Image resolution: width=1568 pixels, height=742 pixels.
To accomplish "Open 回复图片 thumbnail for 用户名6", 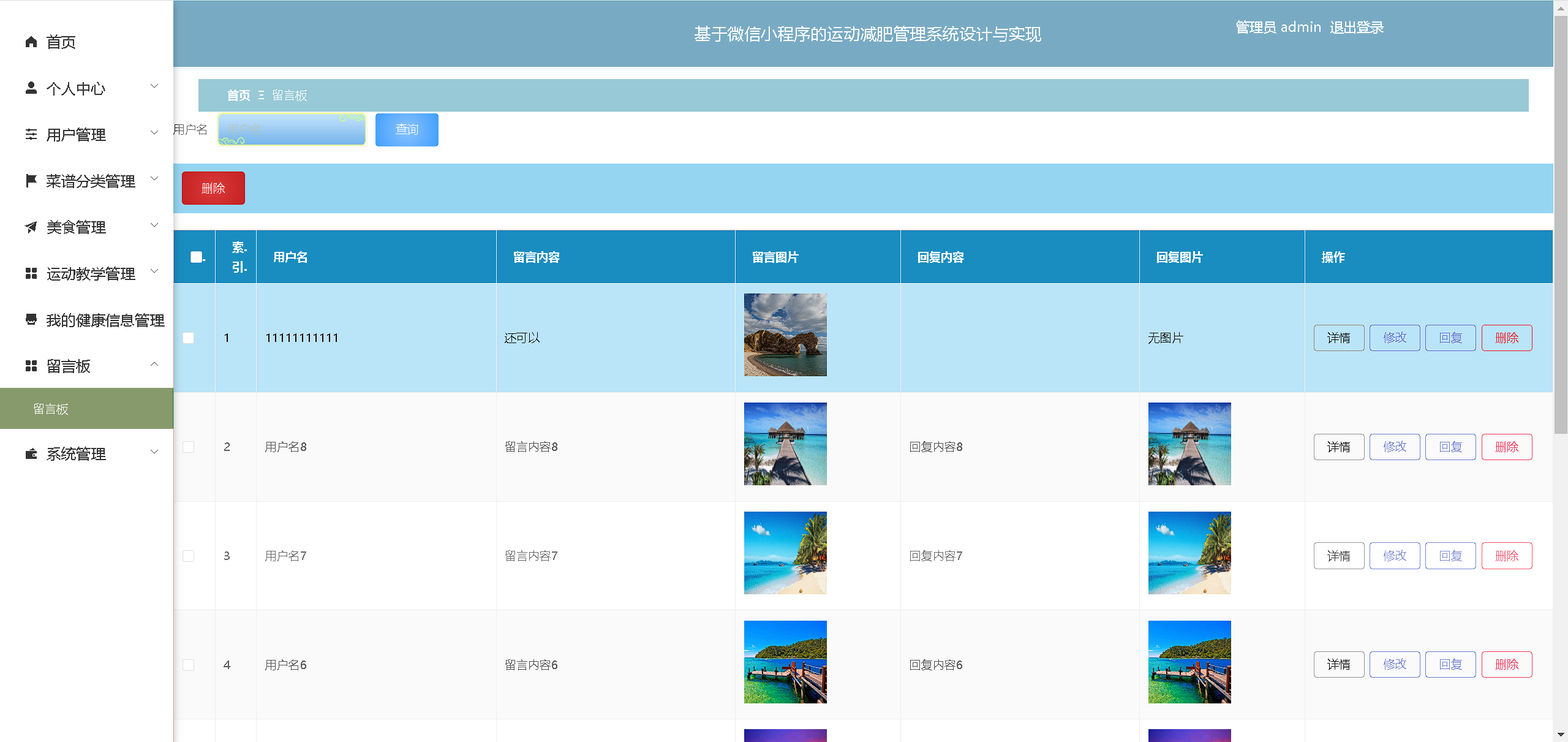I will pos(1189,662).
